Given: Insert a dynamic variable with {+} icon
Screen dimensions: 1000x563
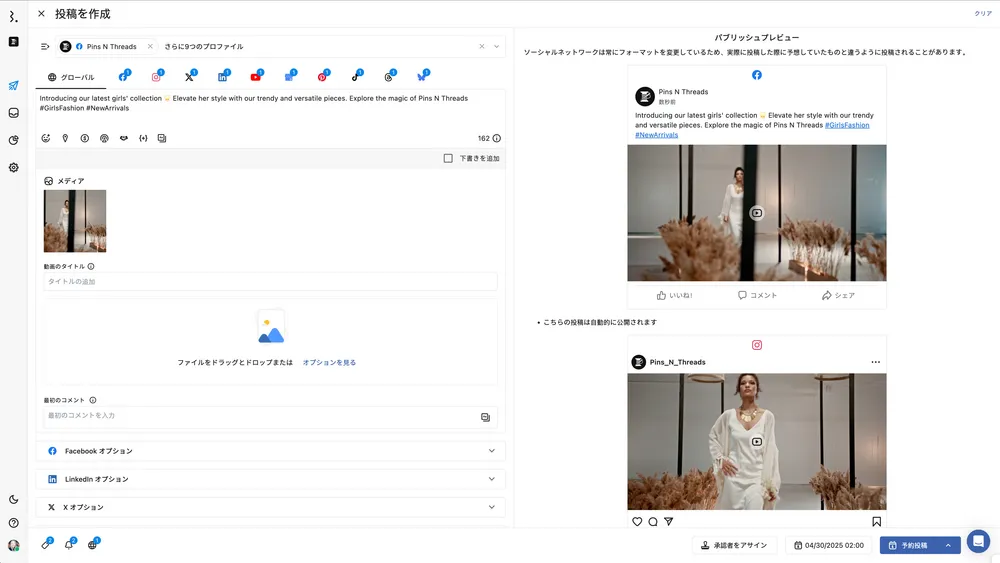Looking at the screenshot, I should 143,138.
